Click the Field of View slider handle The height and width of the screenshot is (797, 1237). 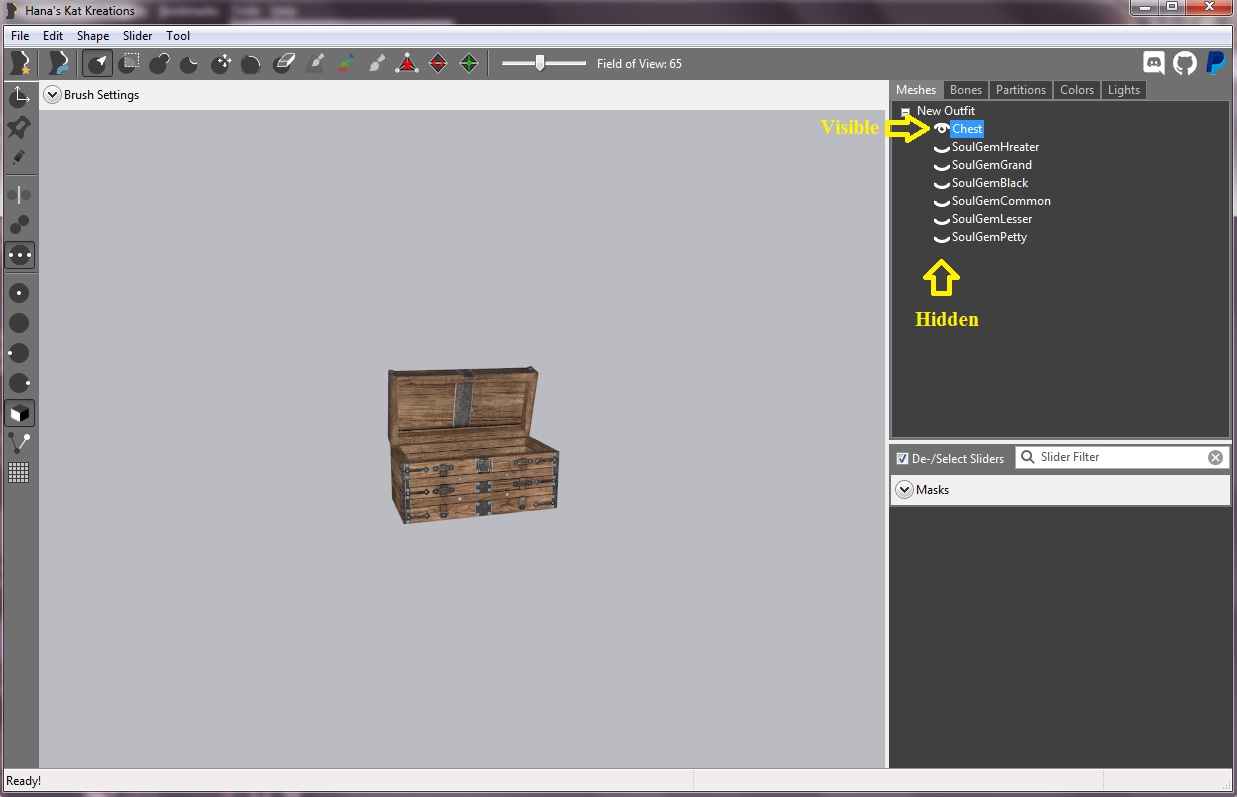point(540,63)
